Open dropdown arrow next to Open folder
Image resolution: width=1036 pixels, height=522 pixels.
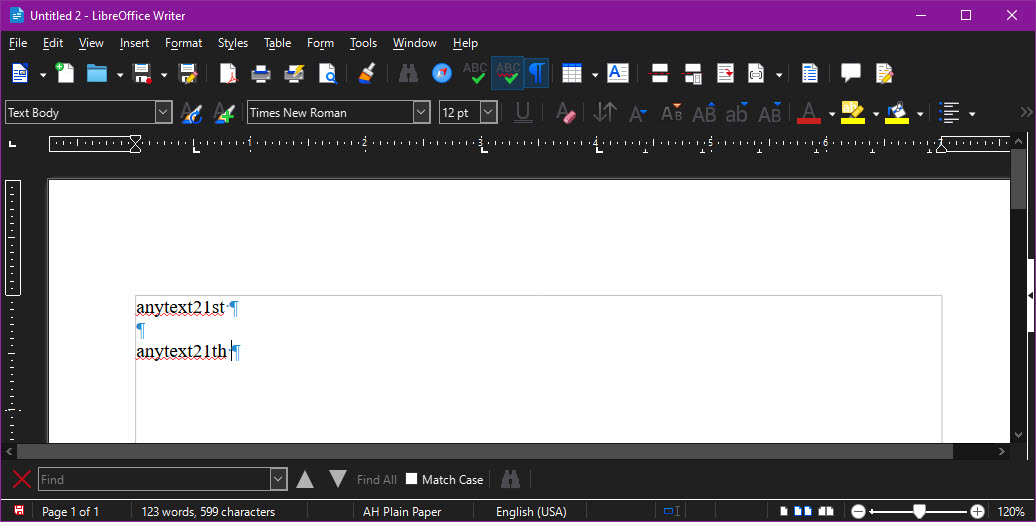120,75
